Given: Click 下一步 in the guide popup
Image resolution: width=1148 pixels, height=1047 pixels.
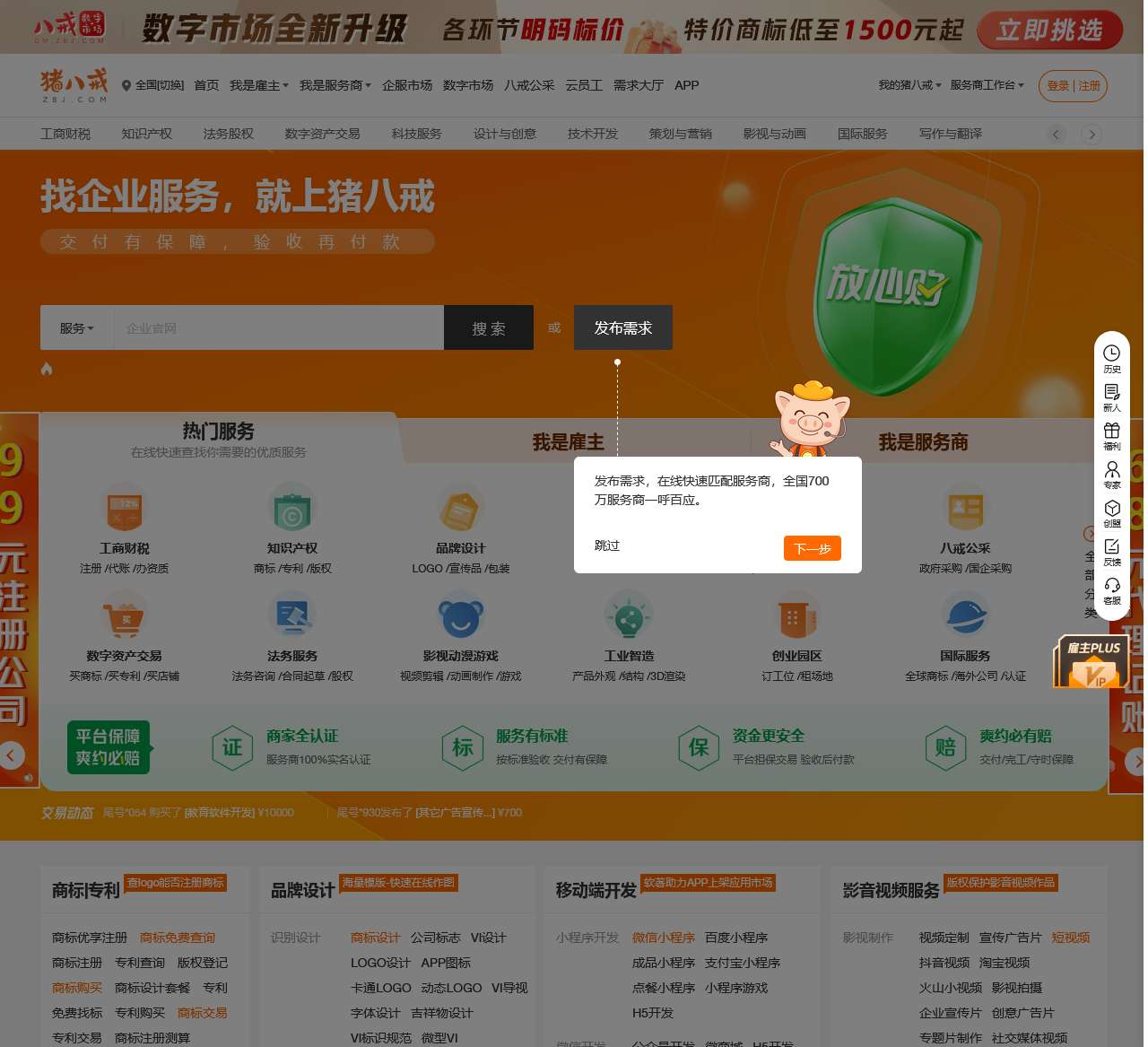Looking at the screenshot, I should coord(813,548).
